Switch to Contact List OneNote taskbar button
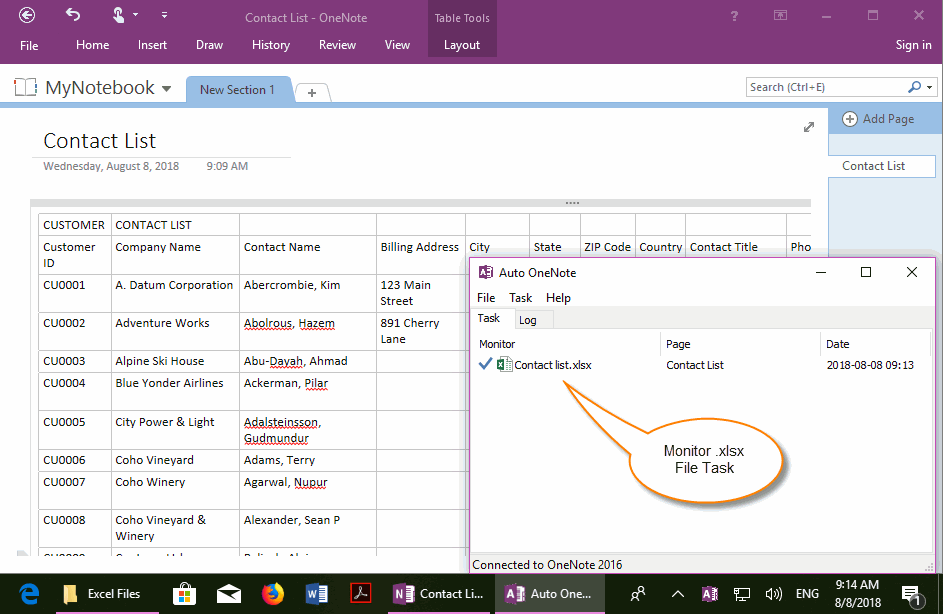 pyautogui.click(x=439, y=594)
